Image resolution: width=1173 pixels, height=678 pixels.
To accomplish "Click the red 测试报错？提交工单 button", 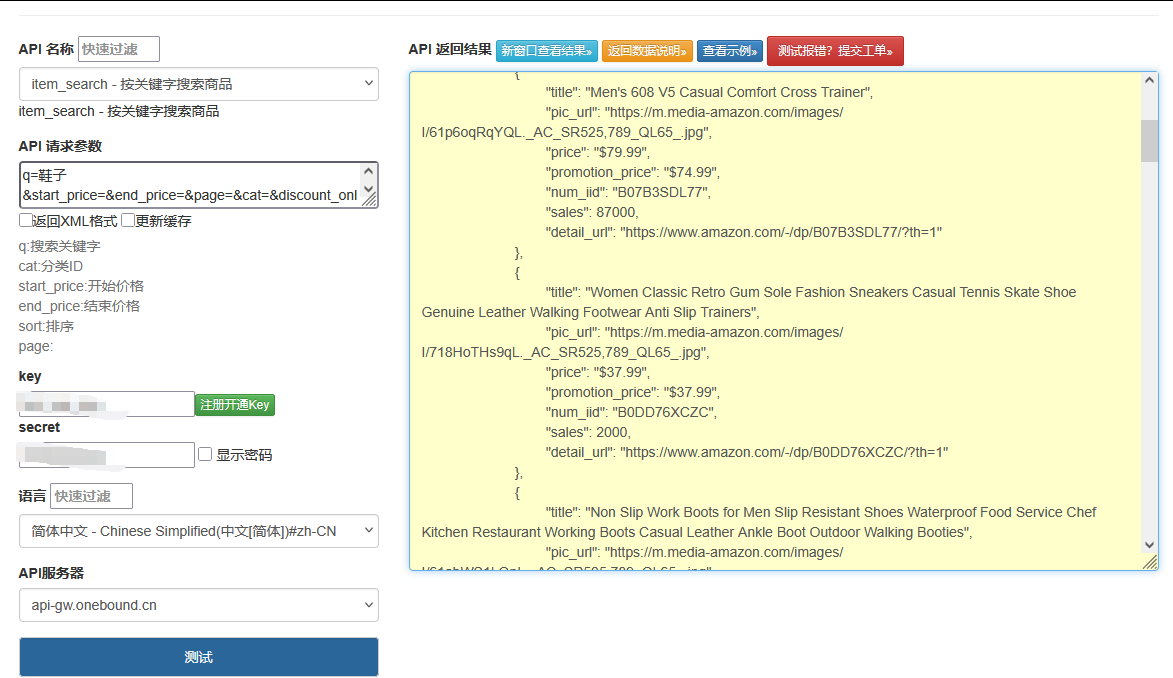I will (x=835, y=51).
